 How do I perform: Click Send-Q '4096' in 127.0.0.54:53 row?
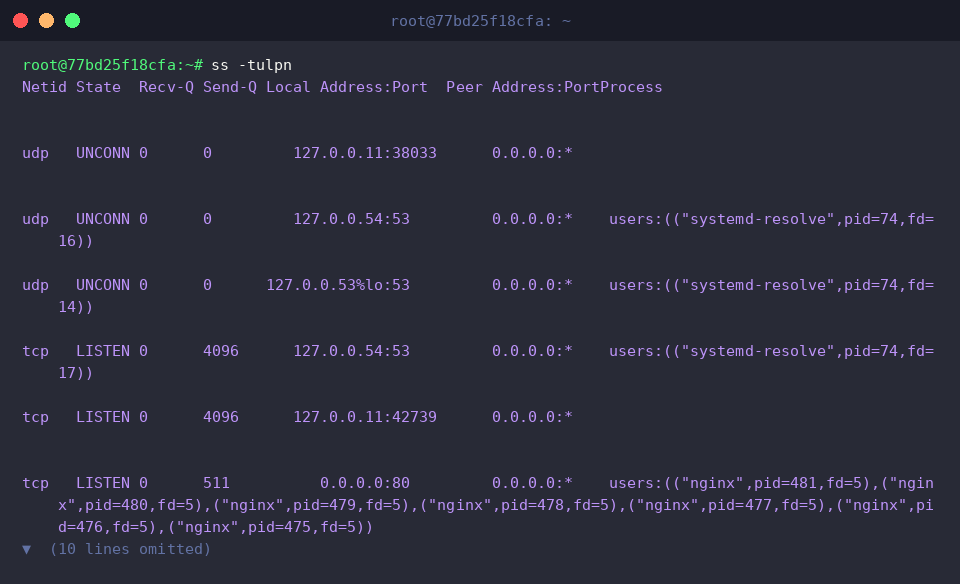pyautogui.click(x=220, y=351)
